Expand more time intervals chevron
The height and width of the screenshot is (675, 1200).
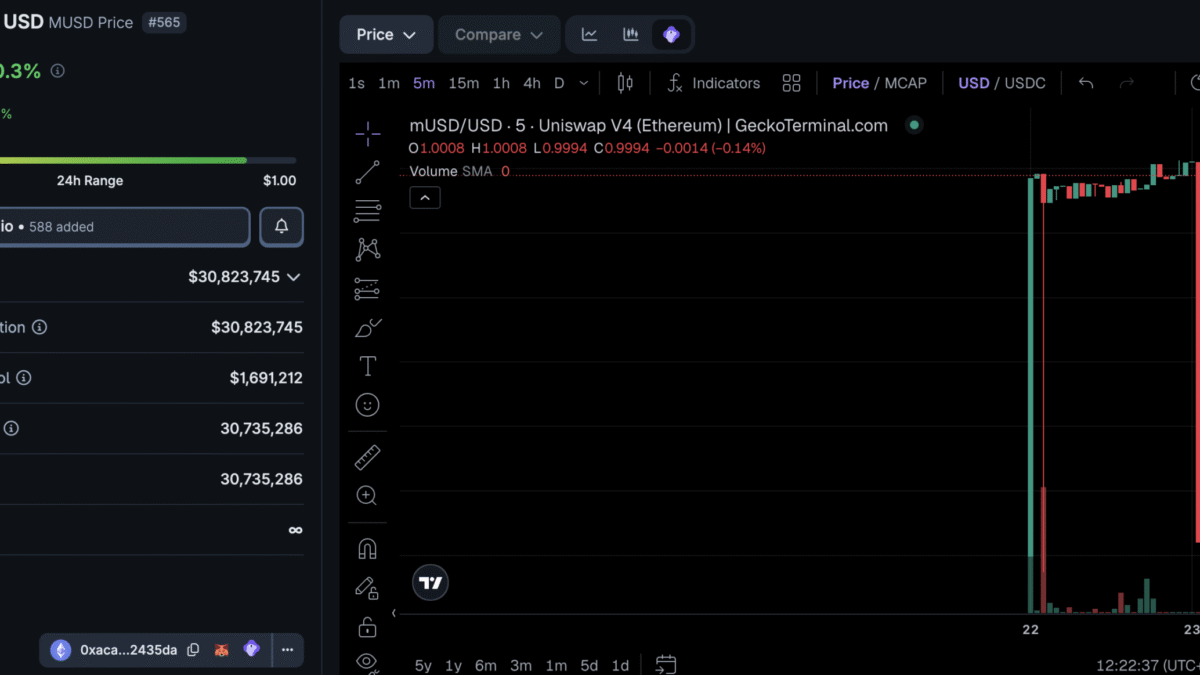(x=584, y=83)
